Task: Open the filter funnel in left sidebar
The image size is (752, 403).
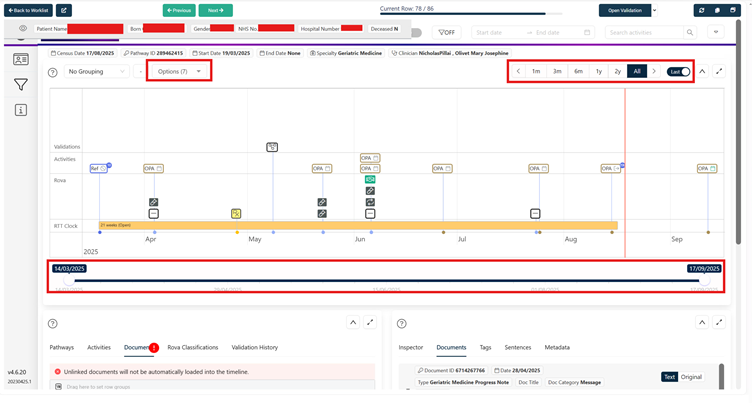Action: coord(21,85)
